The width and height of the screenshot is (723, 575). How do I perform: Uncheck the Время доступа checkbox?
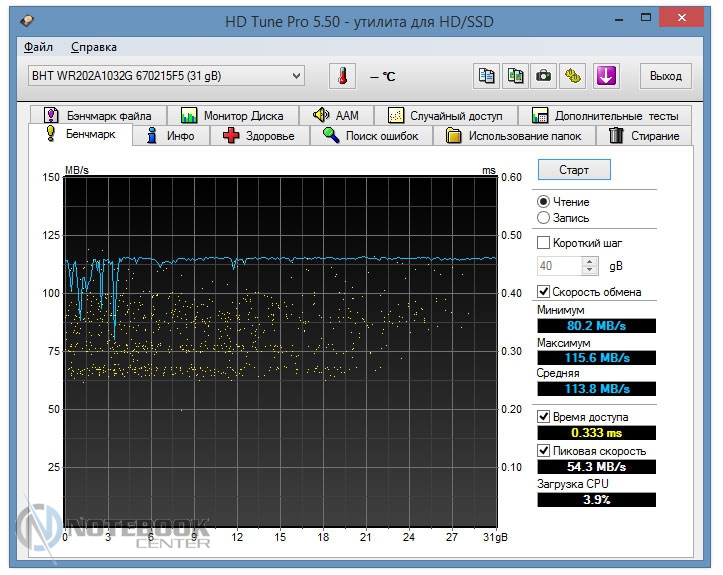coord(544,416)
